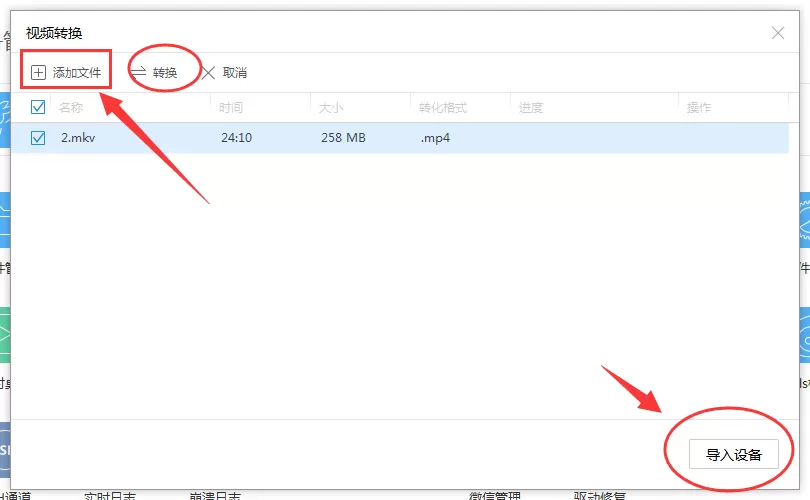Click the duration value 24:10

(237, 138)
